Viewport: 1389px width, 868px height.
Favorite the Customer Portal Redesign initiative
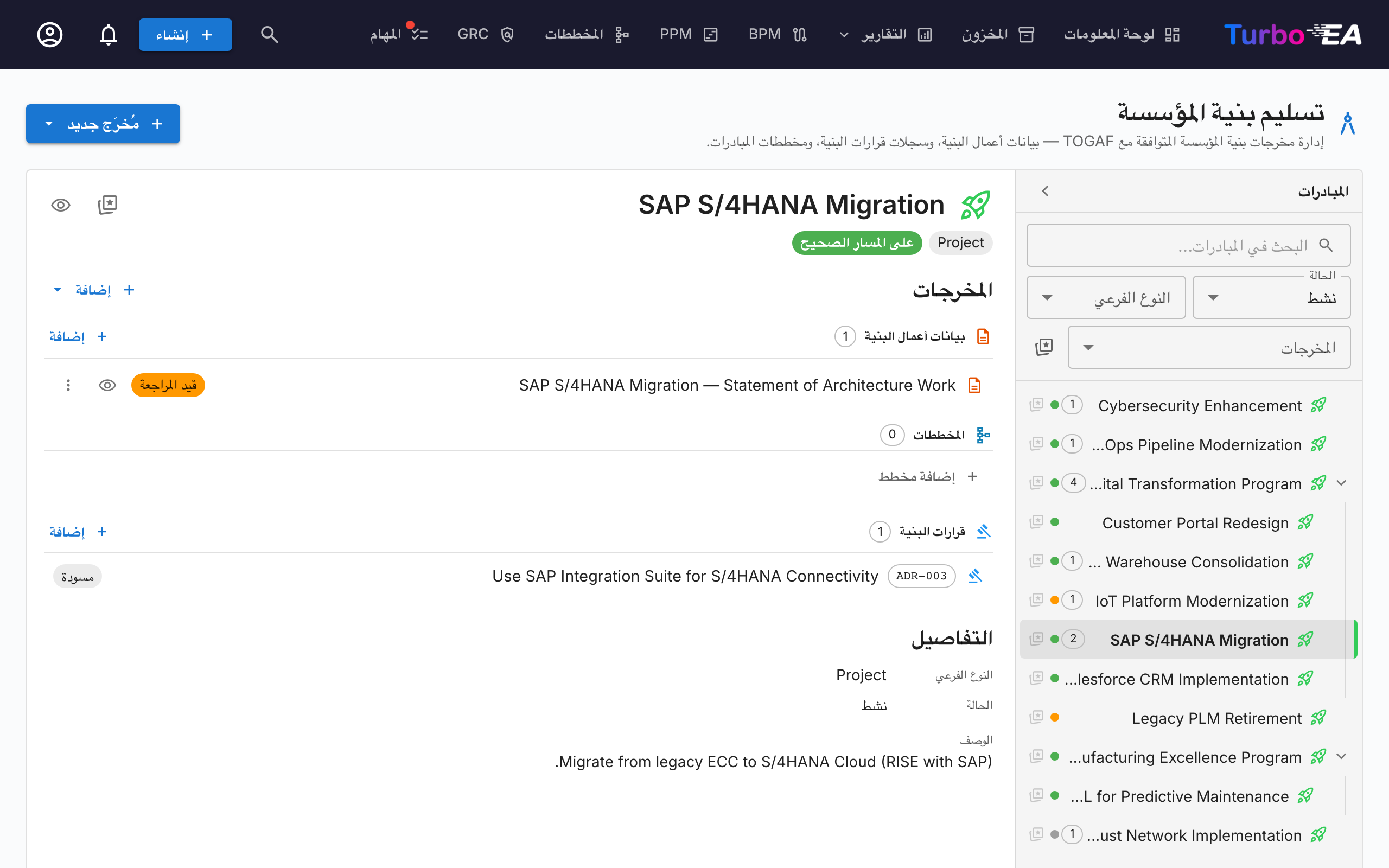click(1036, 522)
